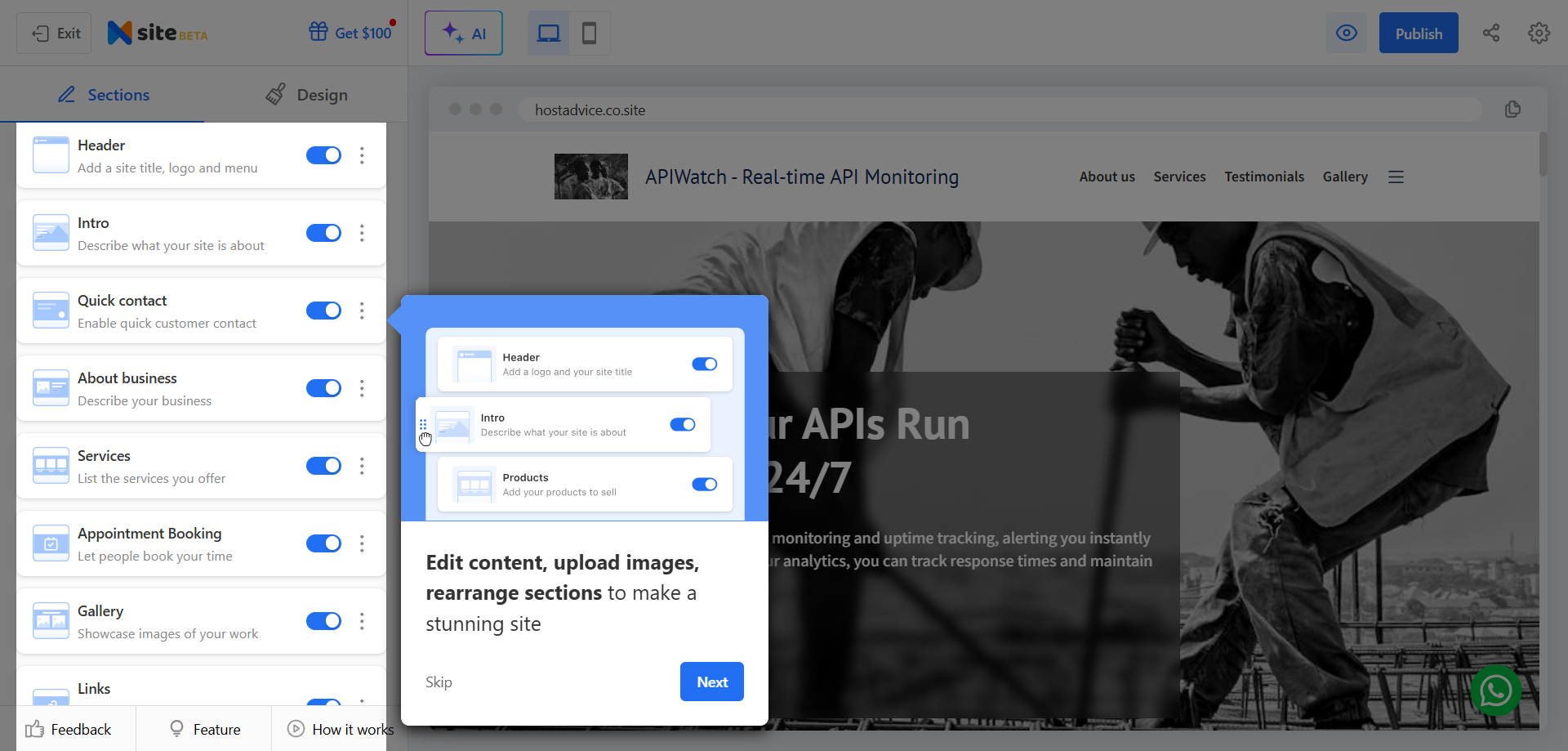
Task: Click the Exit button
Action: [x=55, y=34]
